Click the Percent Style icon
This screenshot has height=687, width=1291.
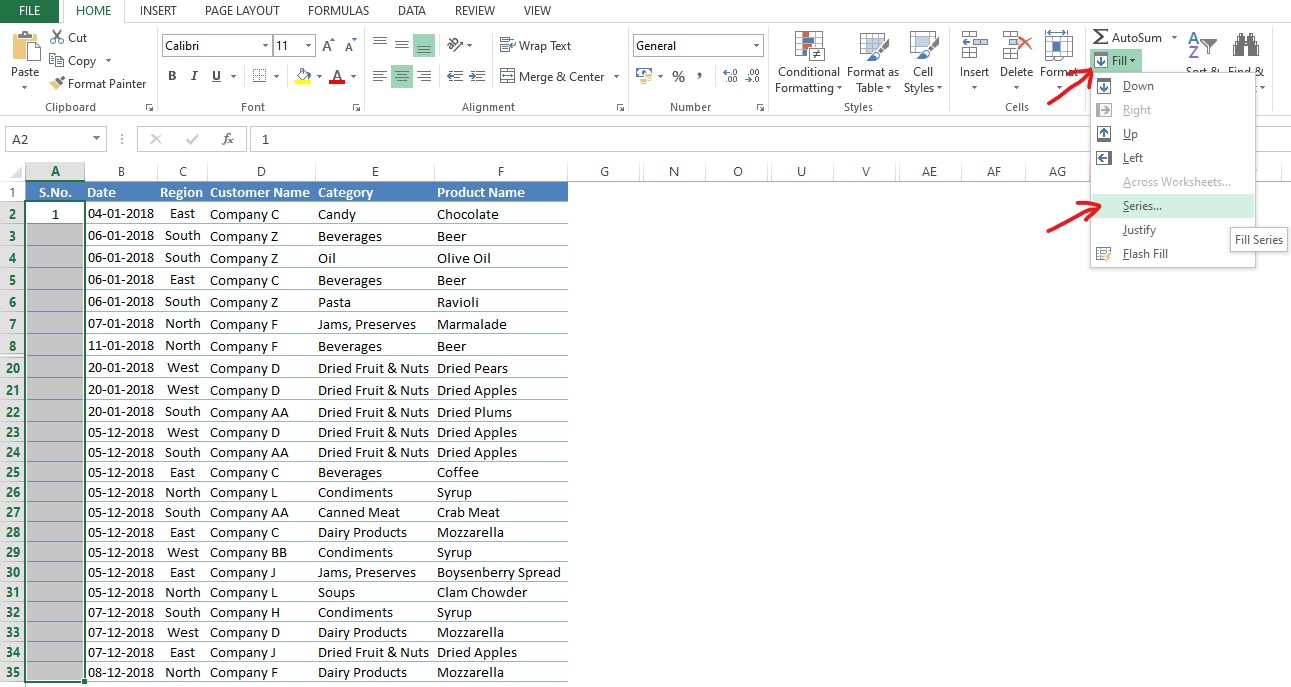click(678, 74)
